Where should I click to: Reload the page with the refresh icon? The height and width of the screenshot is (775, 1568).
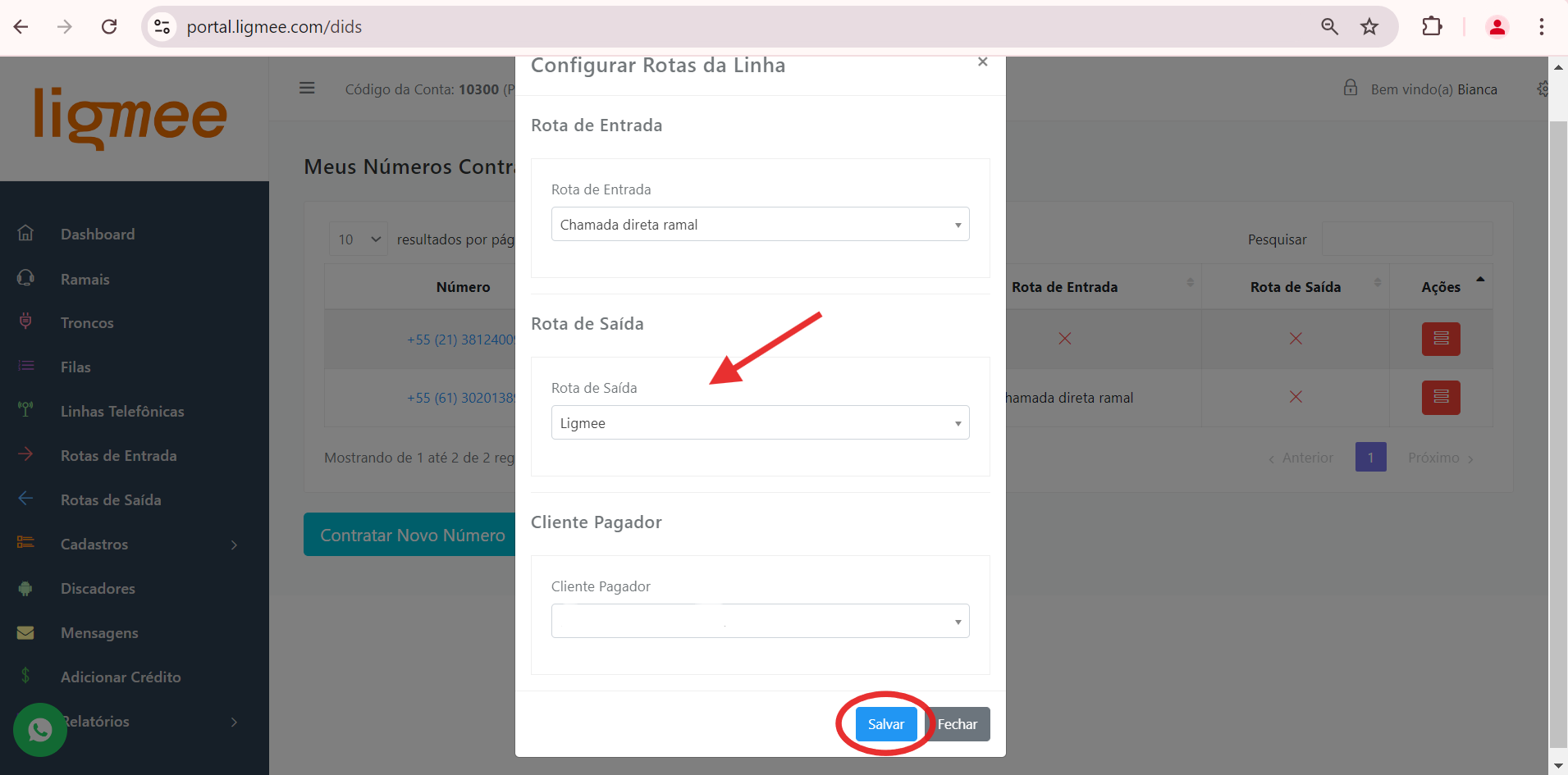(x=109, y=27)
